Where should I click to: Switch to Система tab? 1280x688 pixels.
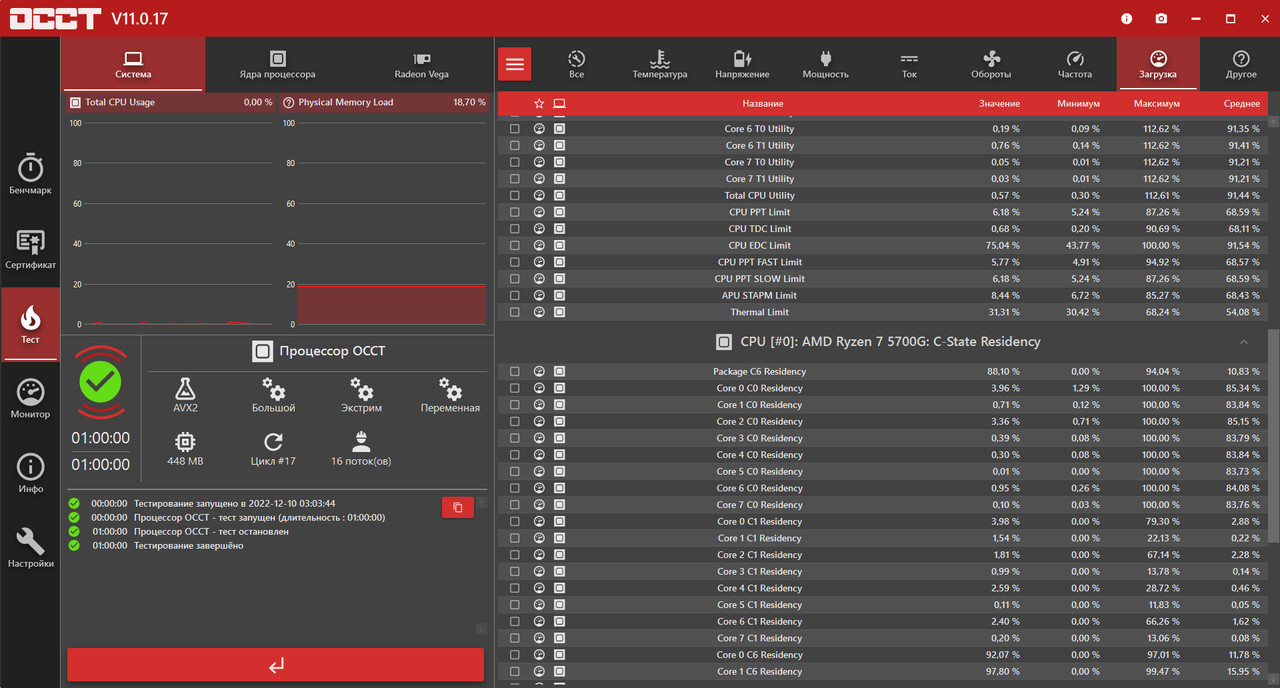click(133, 64)
